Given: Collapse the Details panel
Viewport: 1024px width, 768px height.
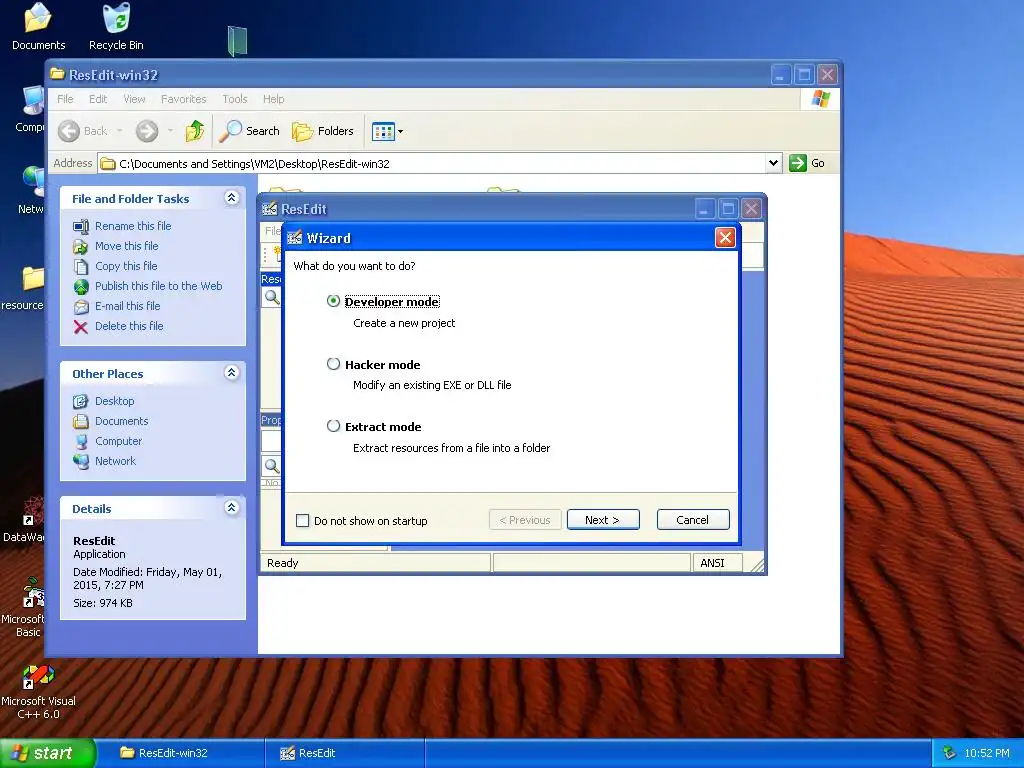Looking at the screenshot, I should click(231, 507).
